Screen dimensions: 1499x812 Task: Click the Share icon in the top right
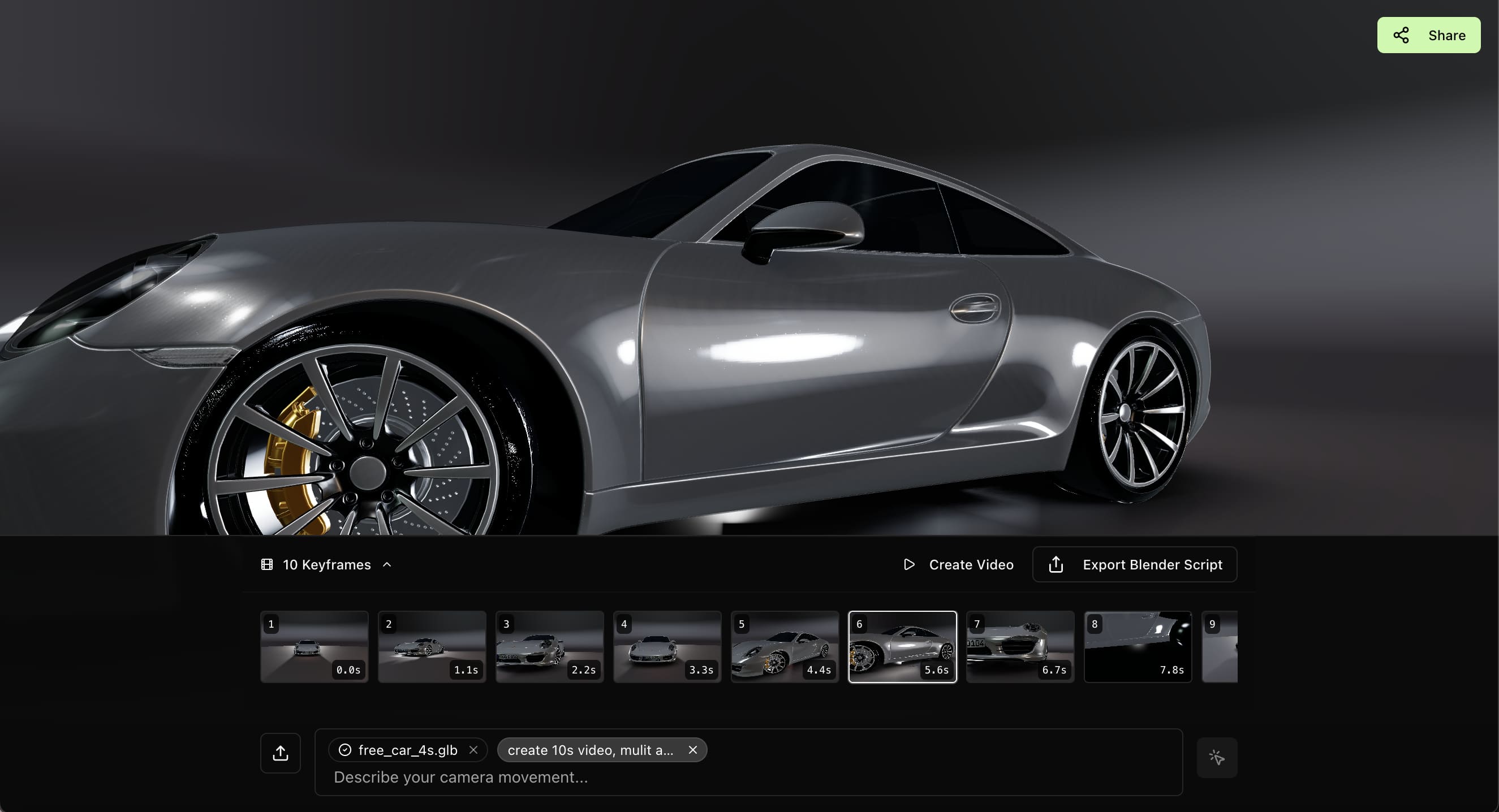[1401, 35]
